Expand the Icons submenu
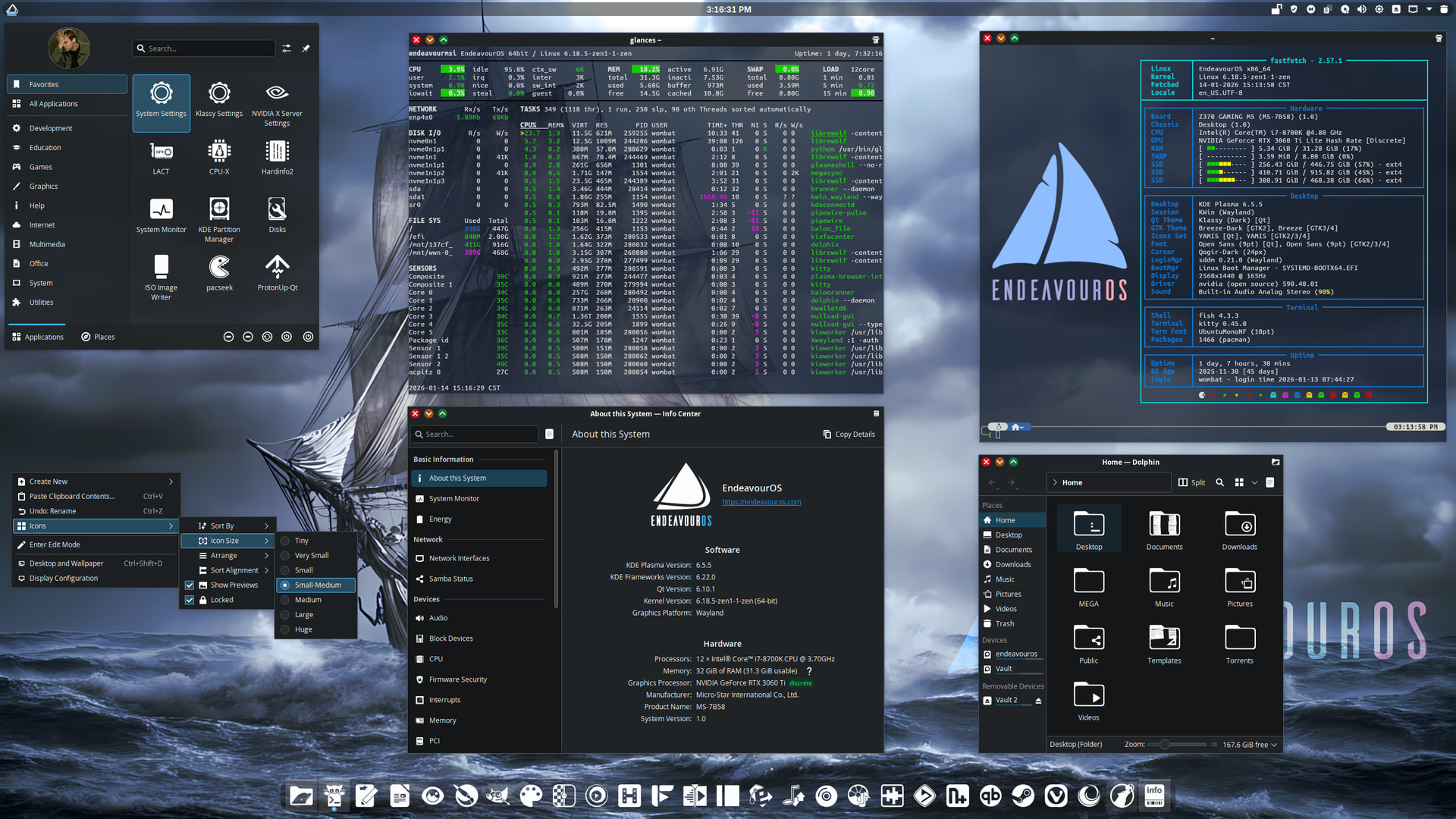 pyautogui.click(x=96, y=526)
